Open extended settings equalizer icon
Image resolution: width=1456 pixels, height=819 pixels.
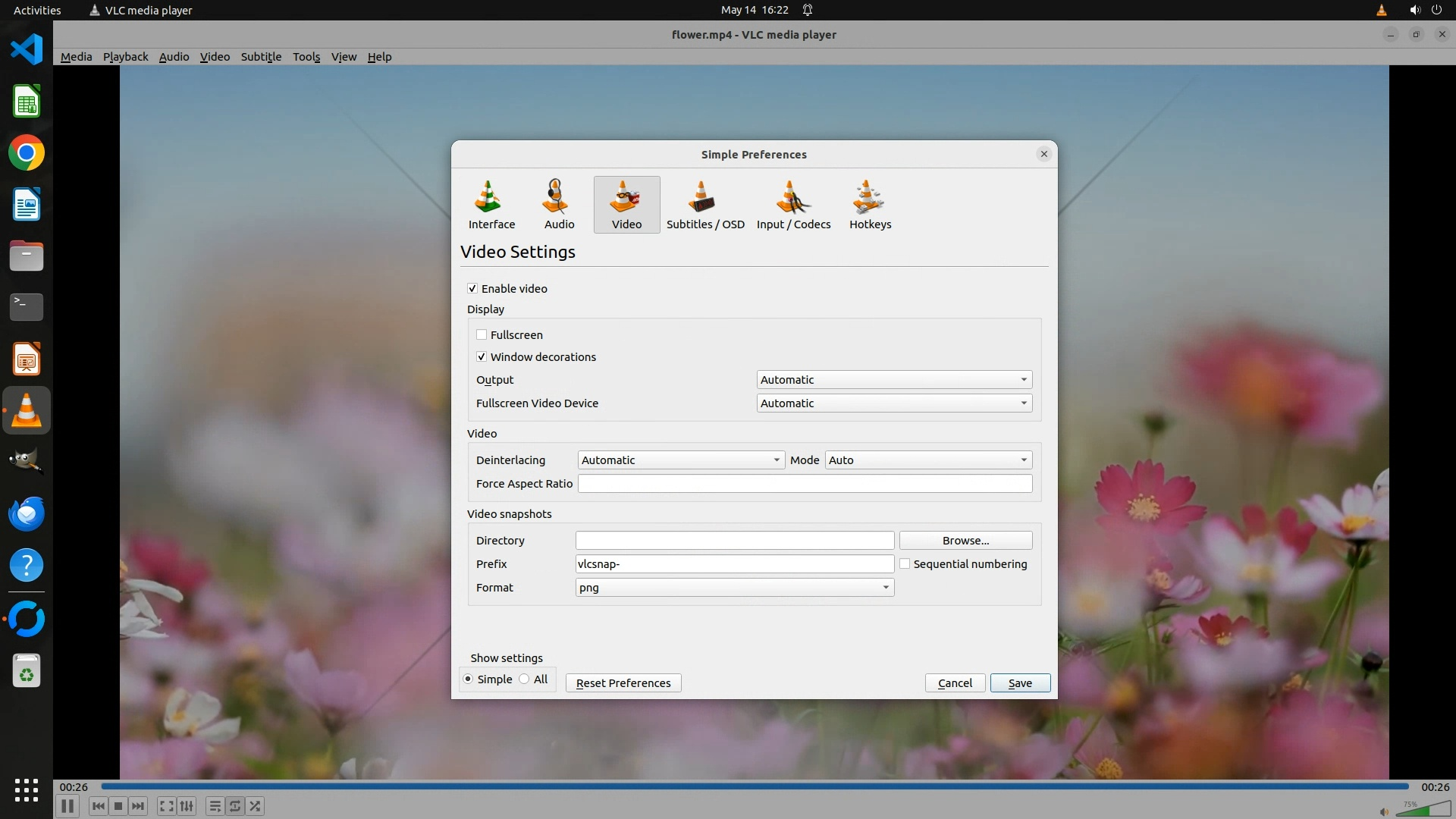point(187,806)
